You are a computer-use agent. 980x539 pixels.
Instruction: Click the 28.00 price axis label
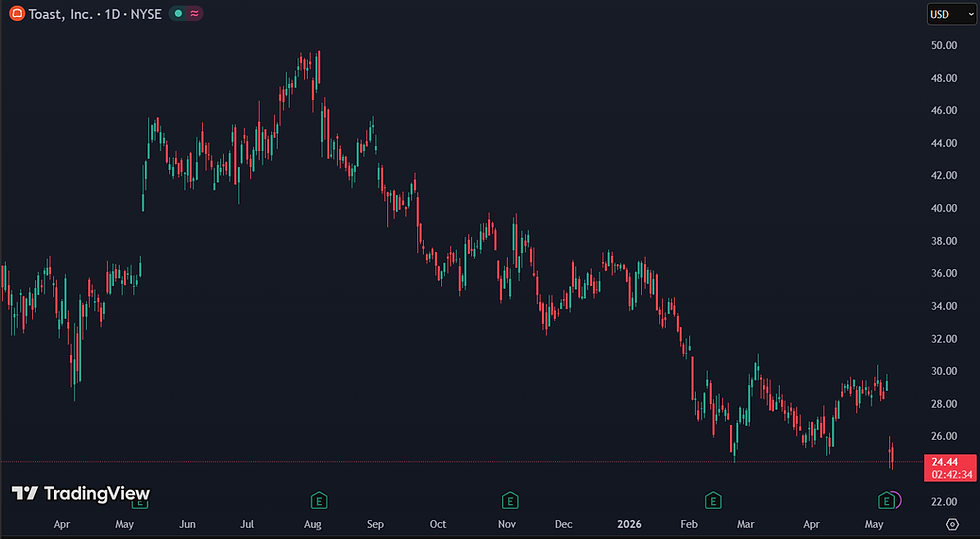pyautogui.click(x=944, y=404)
